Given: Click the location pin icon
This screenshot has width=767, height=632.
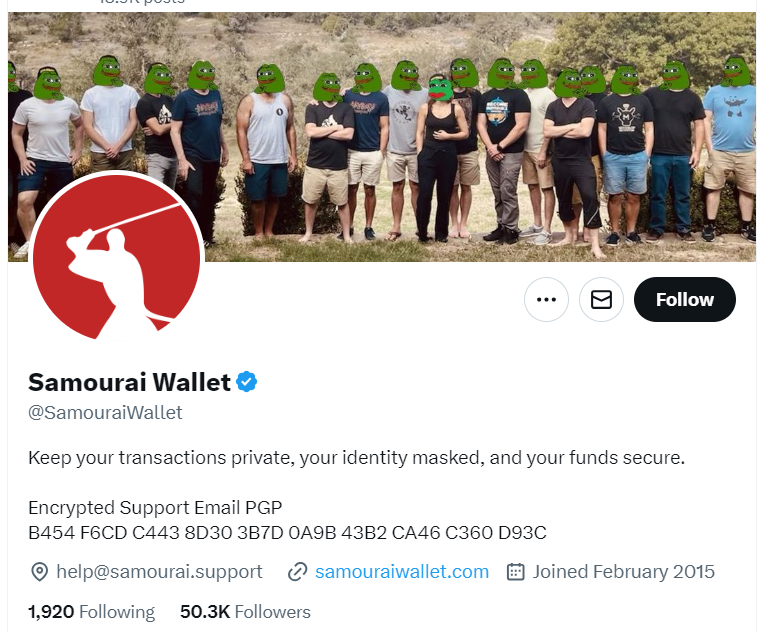Looking at the screenshot, I should pyautogui.click(x=39, y=572).
